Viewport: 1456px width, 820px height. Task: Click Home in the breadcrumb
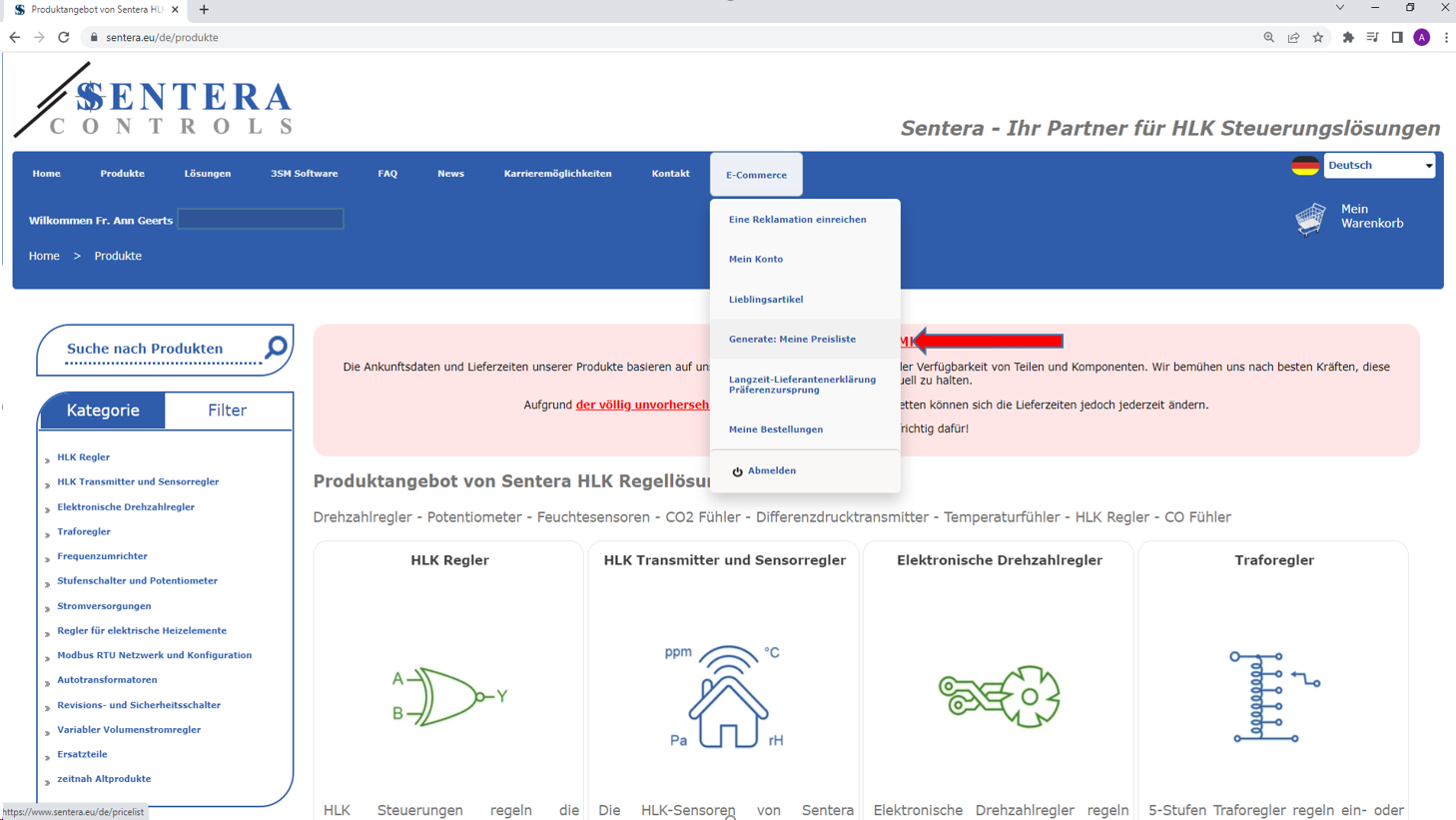(44, 256)
